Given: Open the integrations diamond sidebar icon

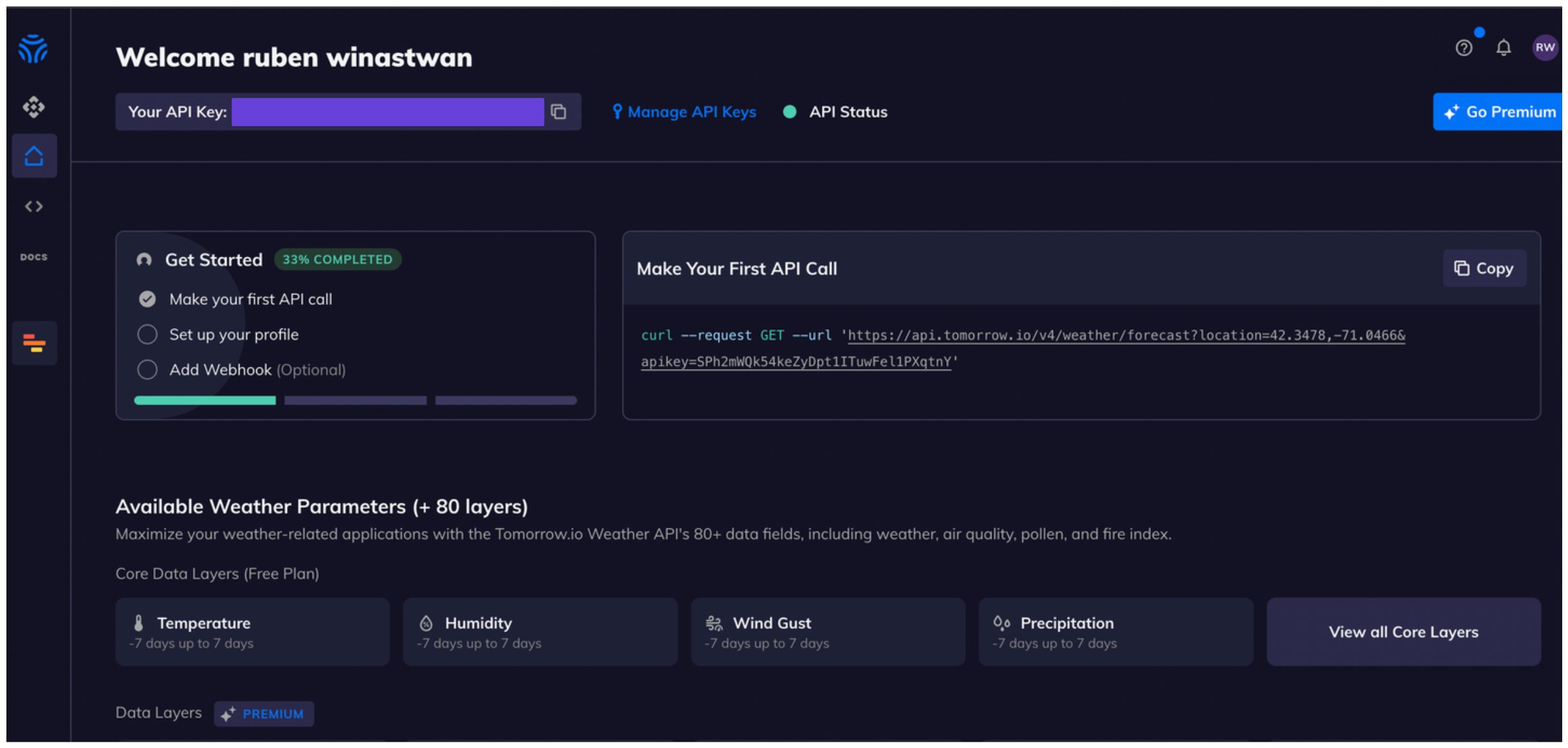Looking at the screenshot, I should pyautogui.click(x=33, y=106).
